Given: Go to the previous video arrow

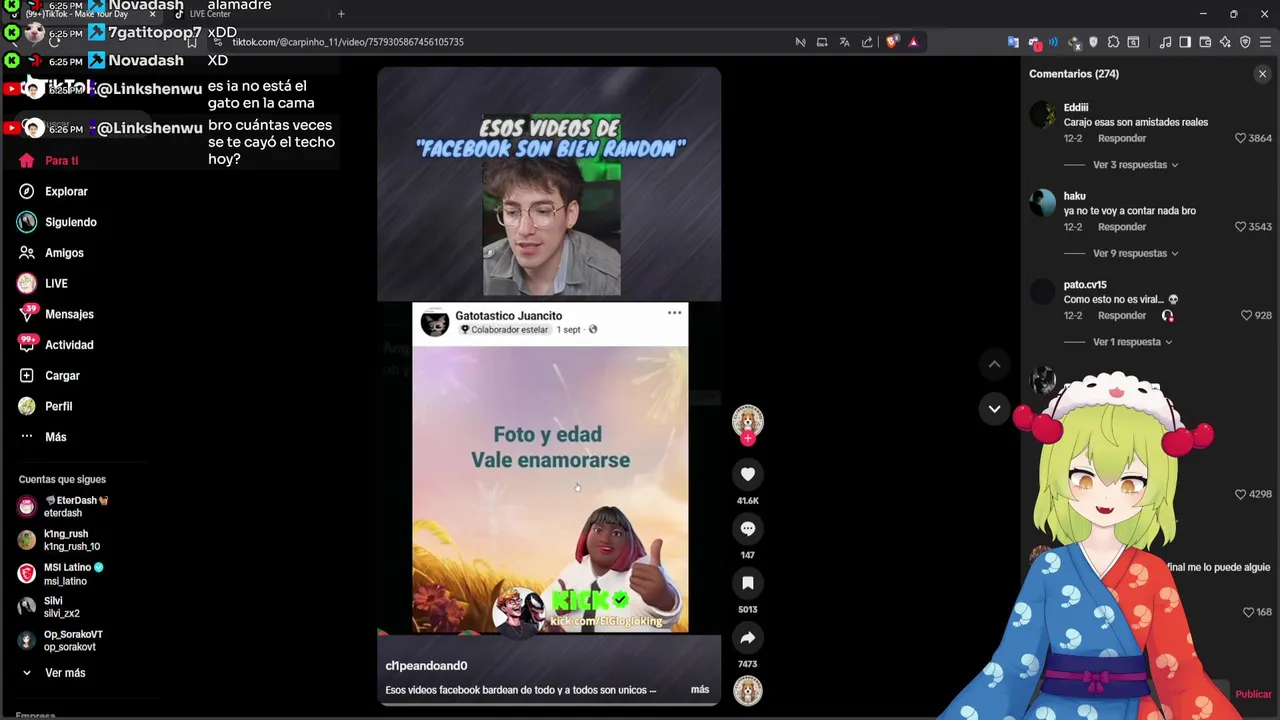Looking at the screenshot, I should [994, 364].
